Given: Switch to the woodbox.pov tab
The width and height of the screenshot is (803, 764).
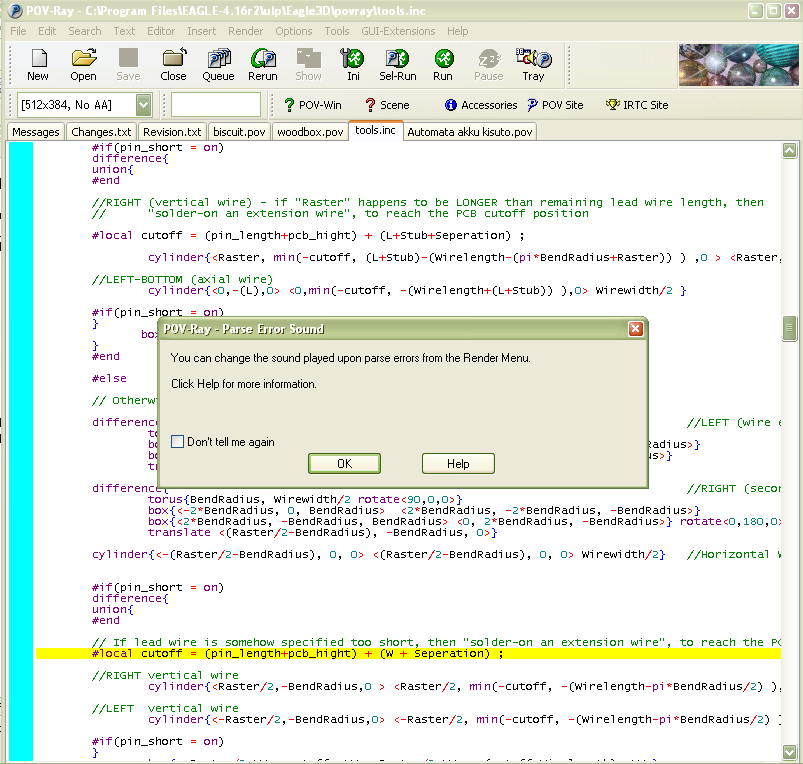Looking at the screenshot, I should (310, 132).
